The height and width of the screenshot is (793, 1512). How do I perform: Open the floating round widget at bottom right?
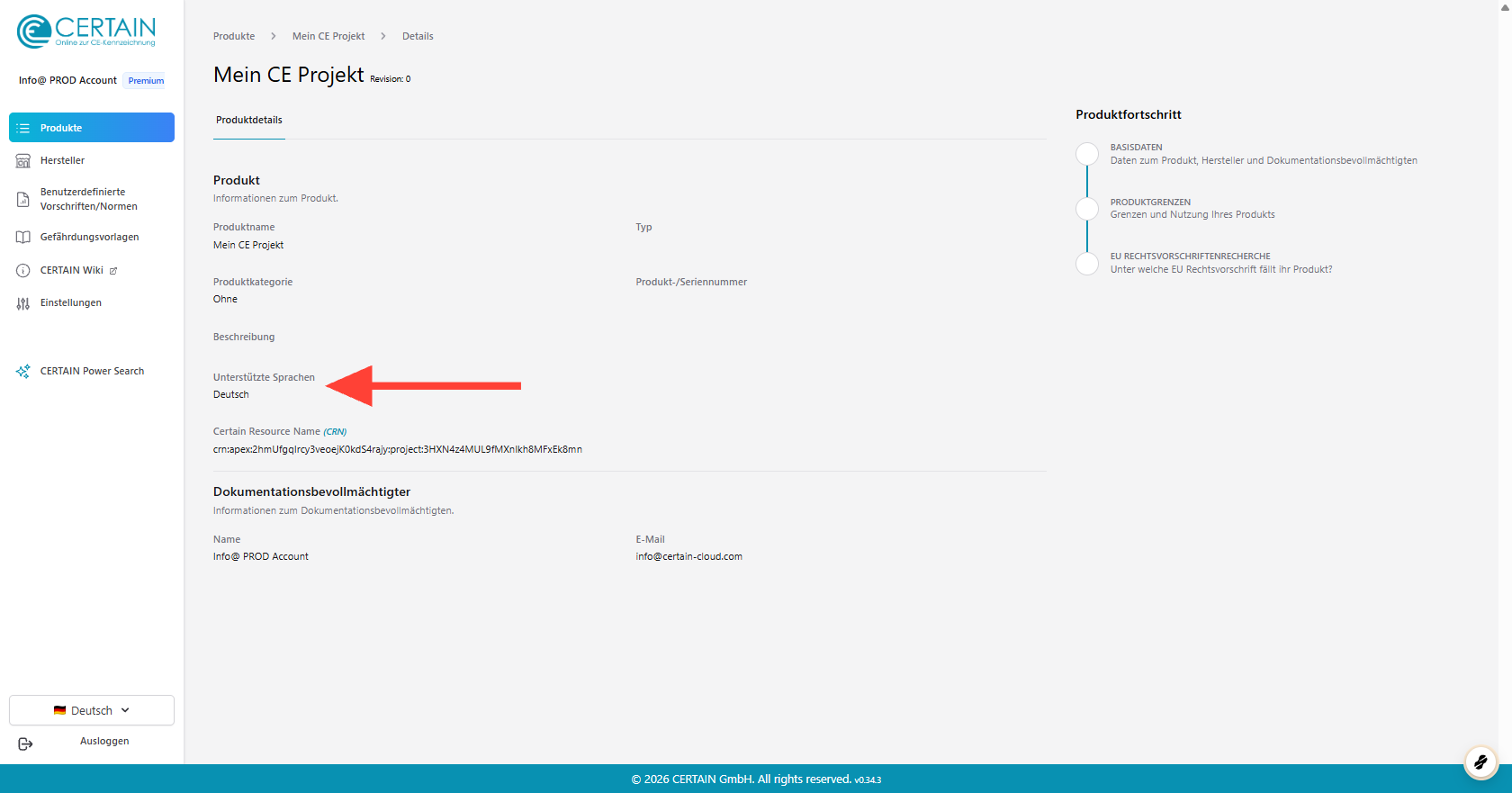[1480, 762]
